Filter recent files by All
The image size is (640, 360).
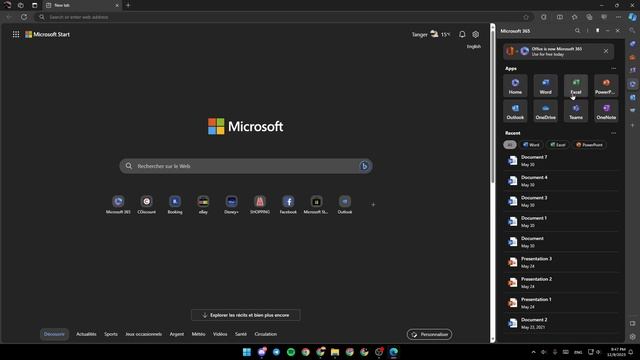(x=510, y=144)
